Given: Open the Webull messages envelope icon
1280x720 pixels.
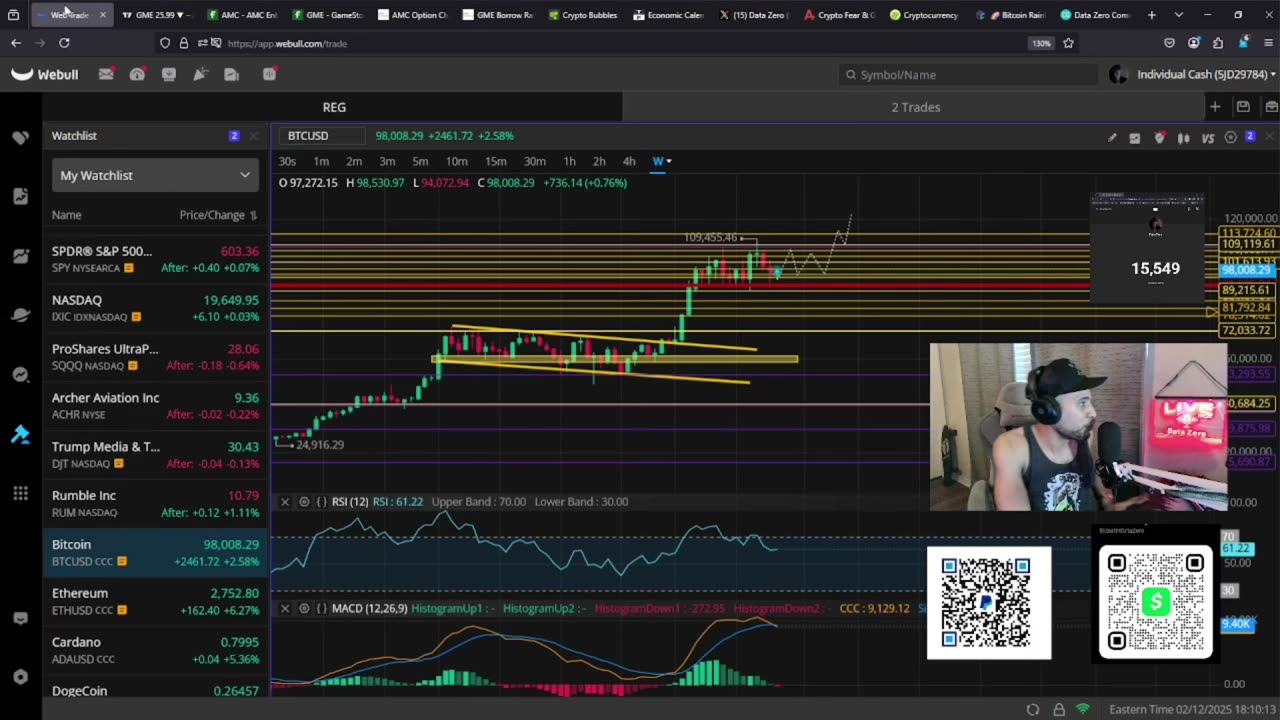Looking at the screenshot, I should tap(106, 74).
